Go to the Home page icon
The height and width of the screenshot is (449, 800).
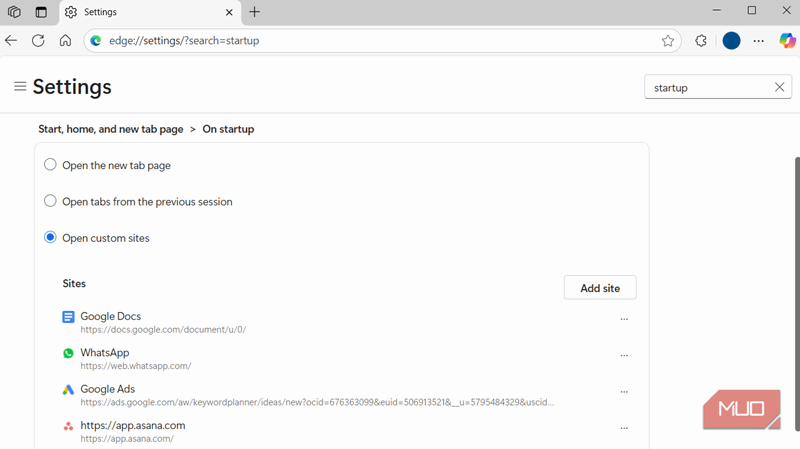65,41
